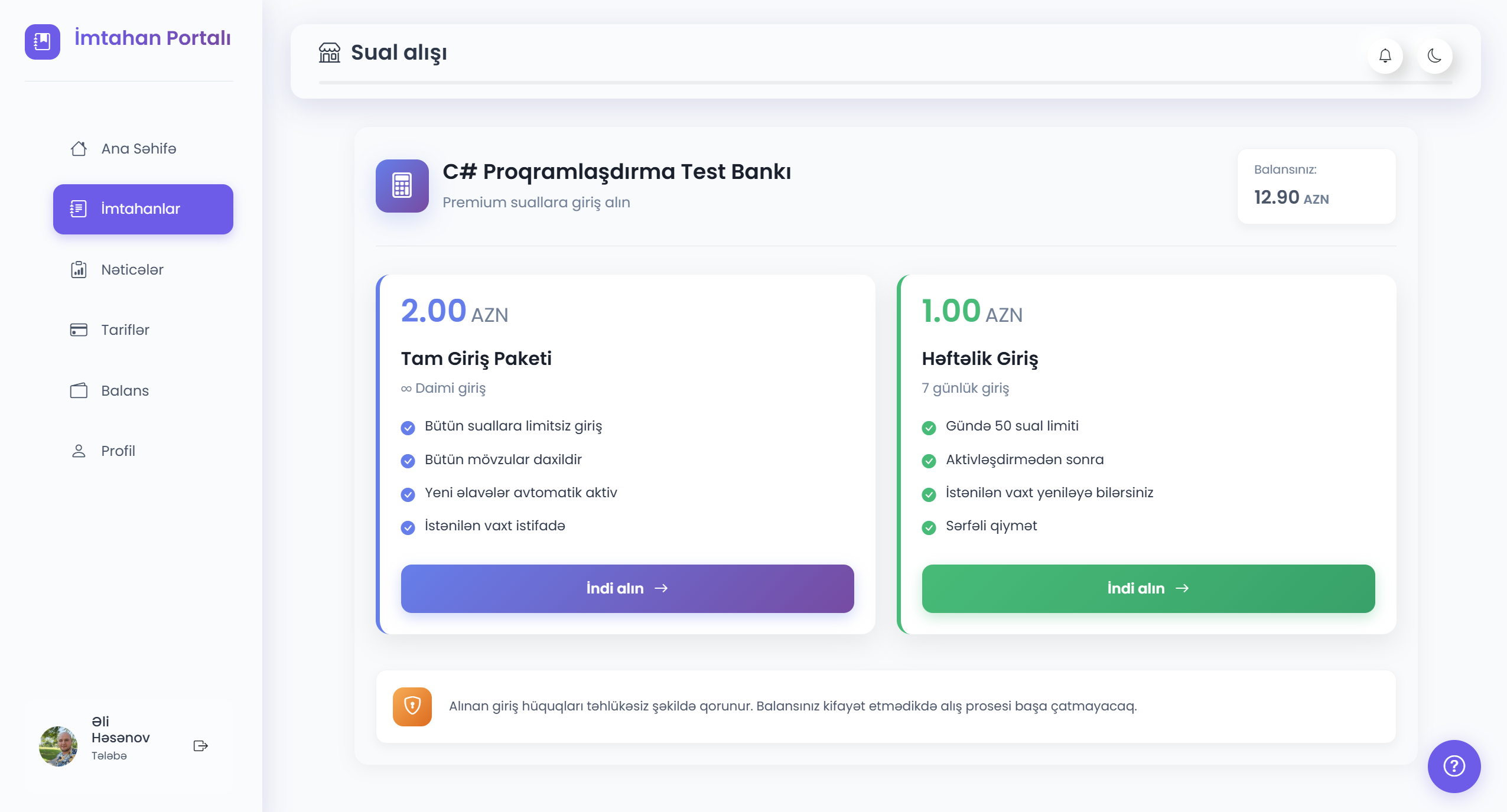Open the İmtahanlar menu item

click(x=143, y=209)
